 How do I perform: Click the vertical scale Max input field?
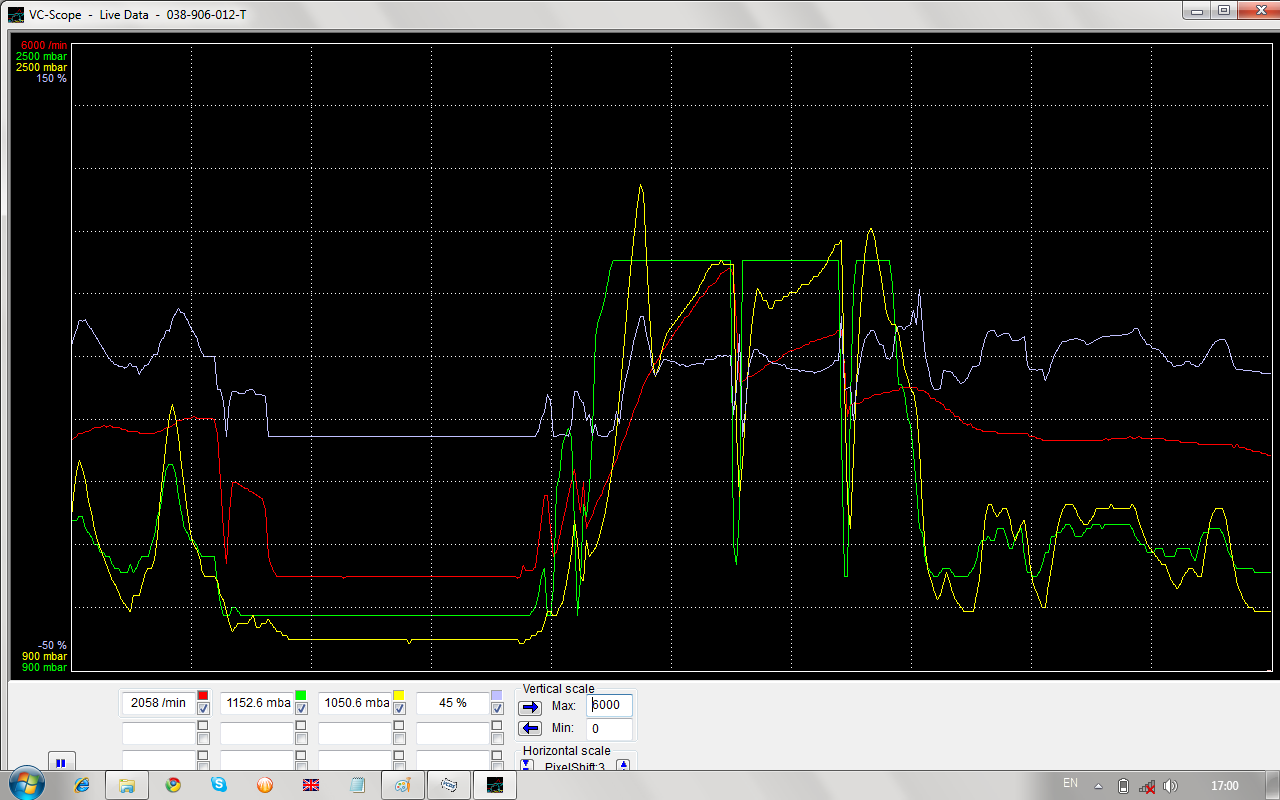(609, 705)
